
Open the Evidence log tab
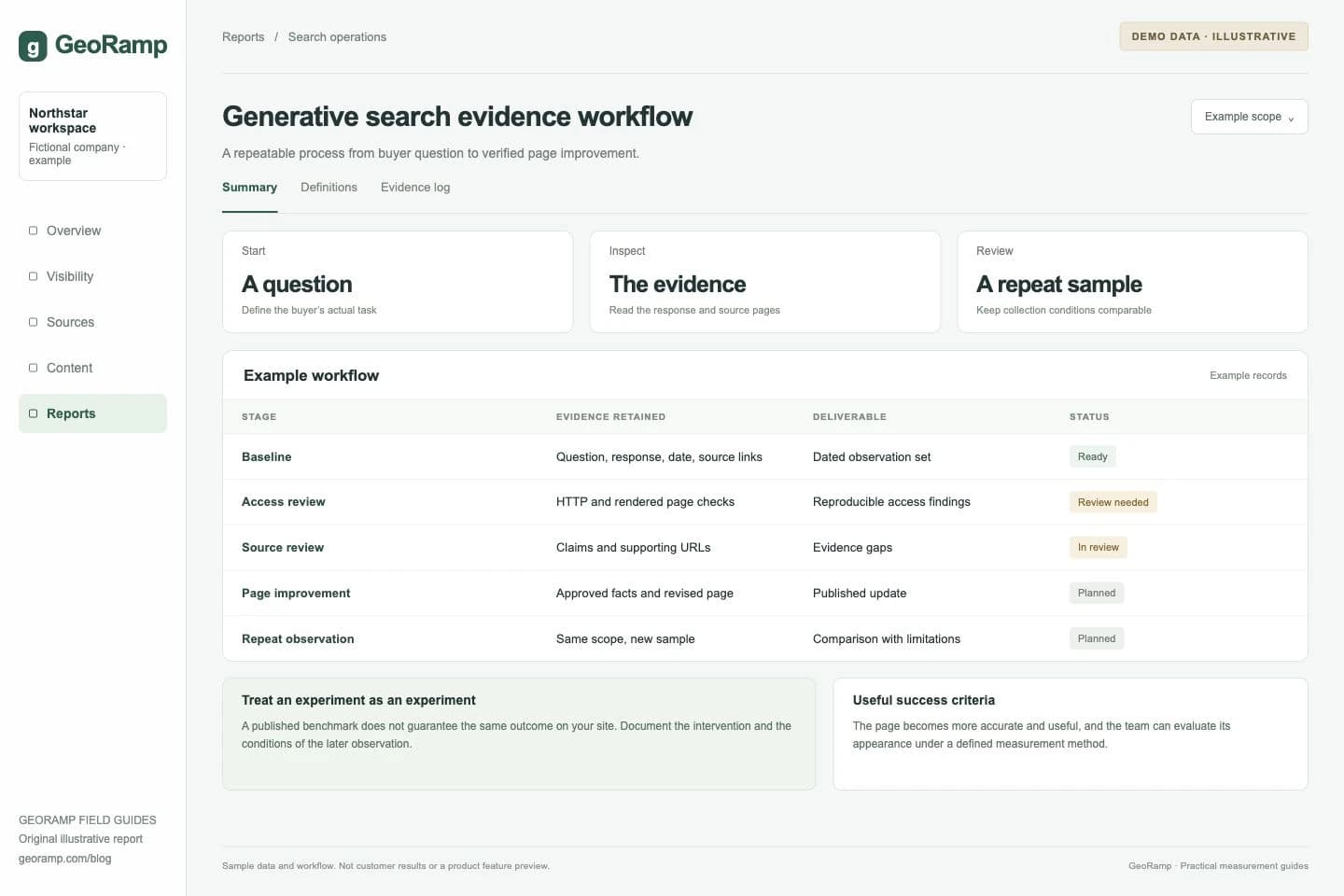415,188
